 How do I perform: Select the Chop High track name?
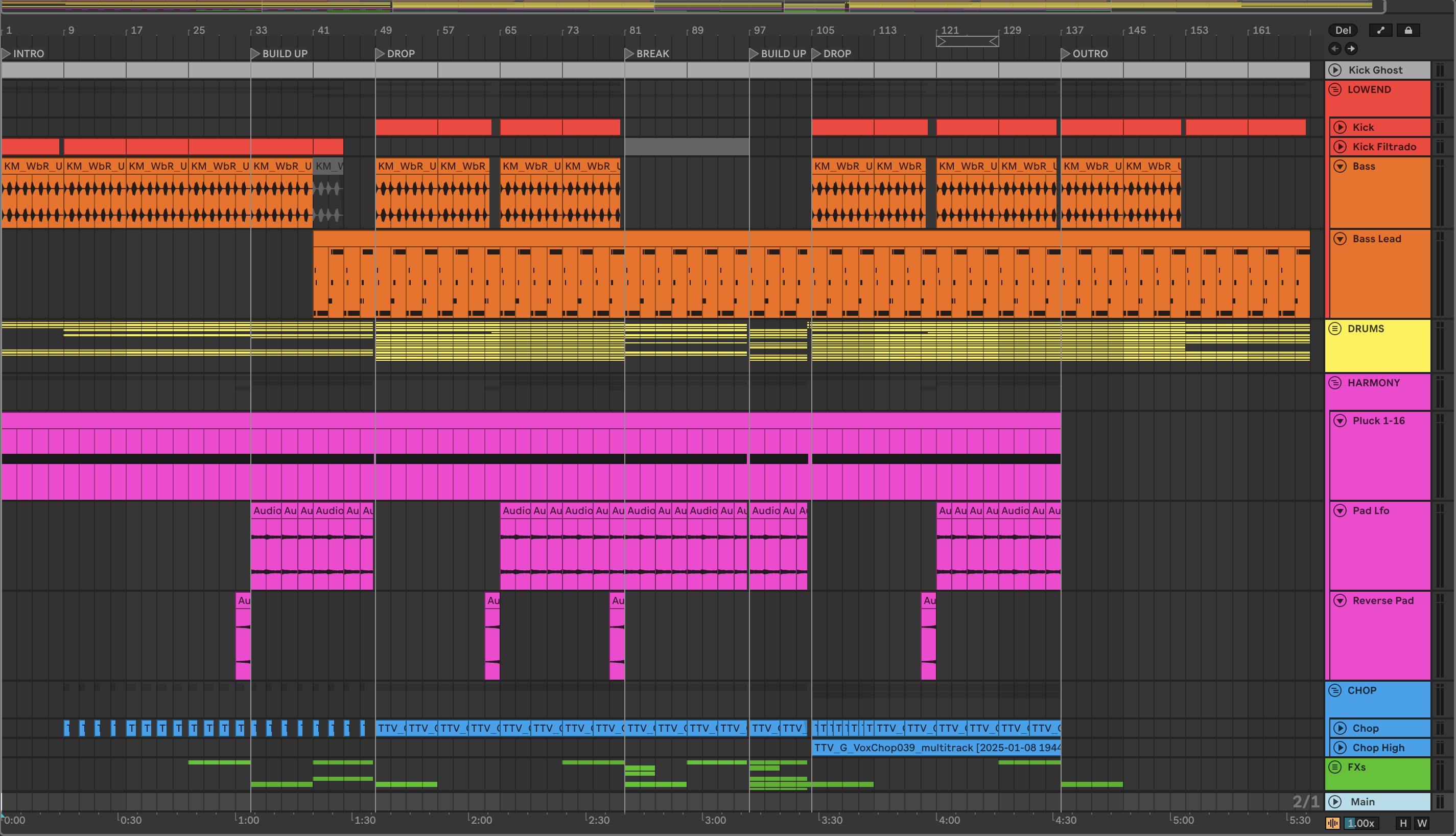1378,748
